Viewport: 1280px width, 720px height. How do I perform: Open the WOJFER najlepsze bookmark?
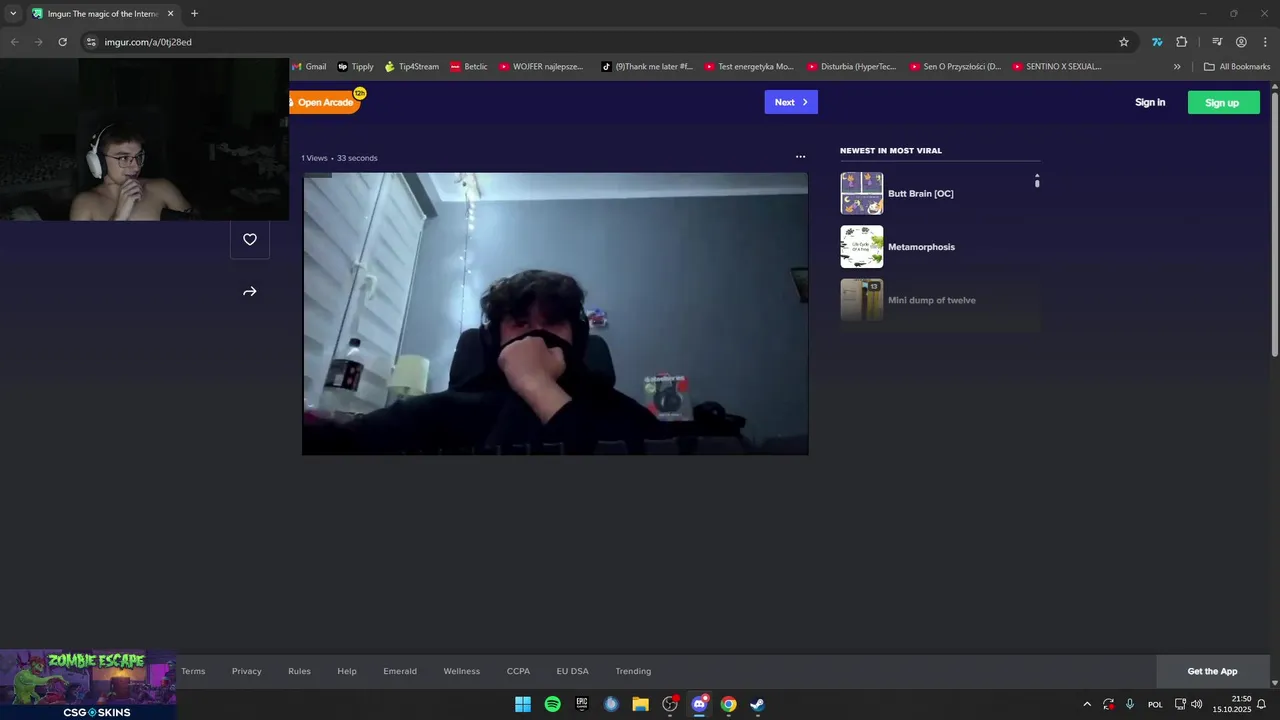pos(540,67)
